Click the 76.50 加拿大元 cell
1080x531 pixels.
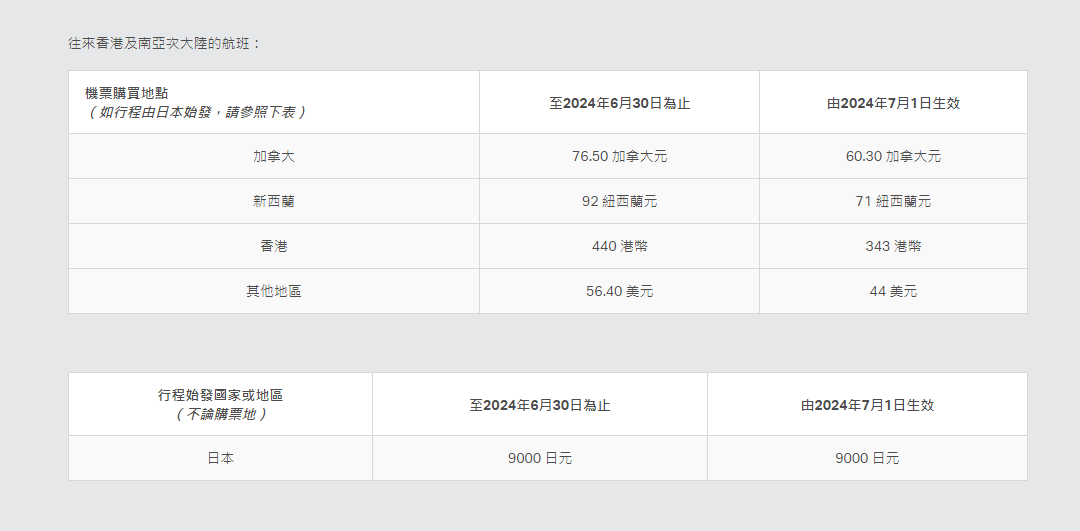[619, 157]
